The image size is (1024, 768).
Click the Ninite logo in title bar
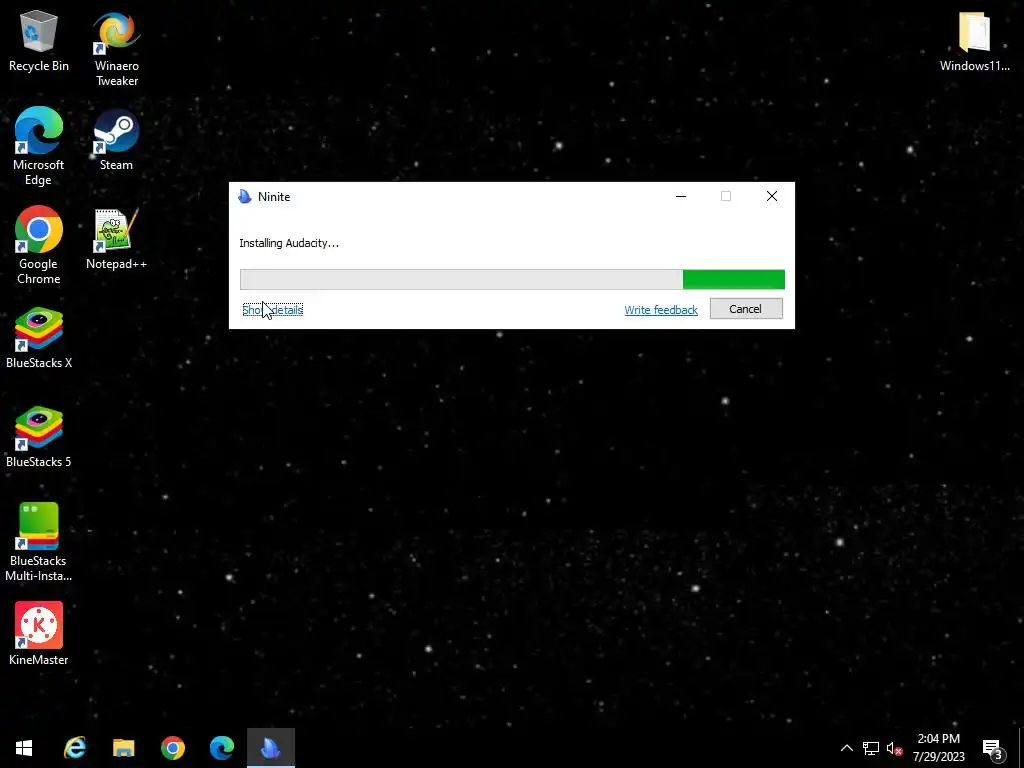[x=245, y=197]
